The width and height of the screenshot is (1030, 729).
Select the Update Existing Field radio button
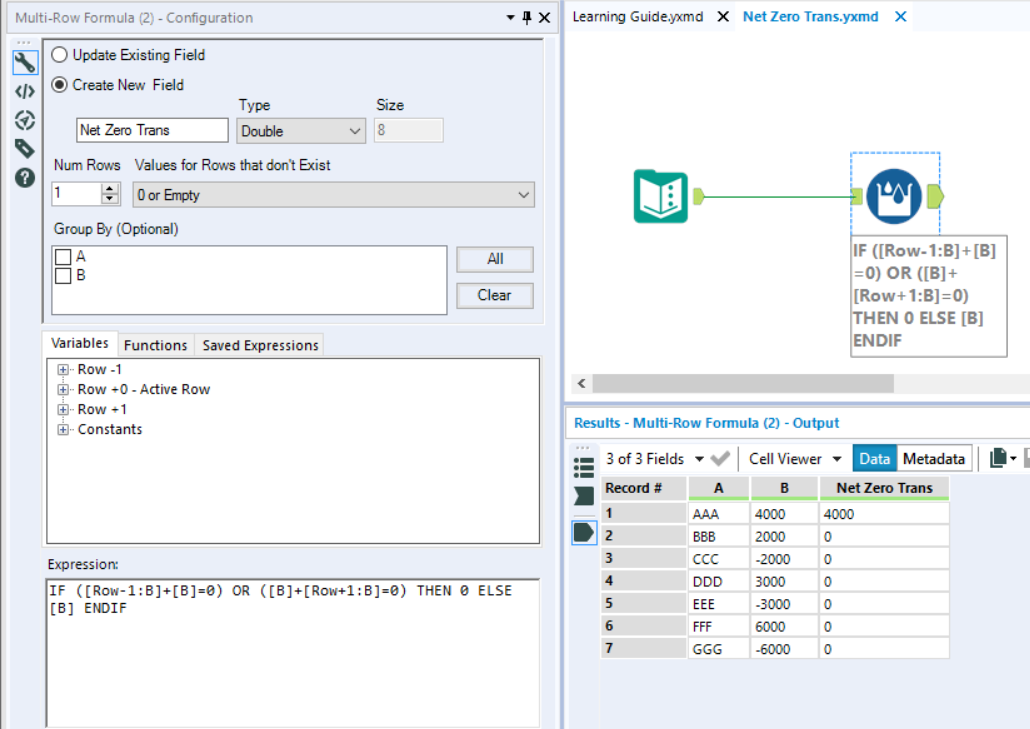pyautogui.click(x=59, y=56)
